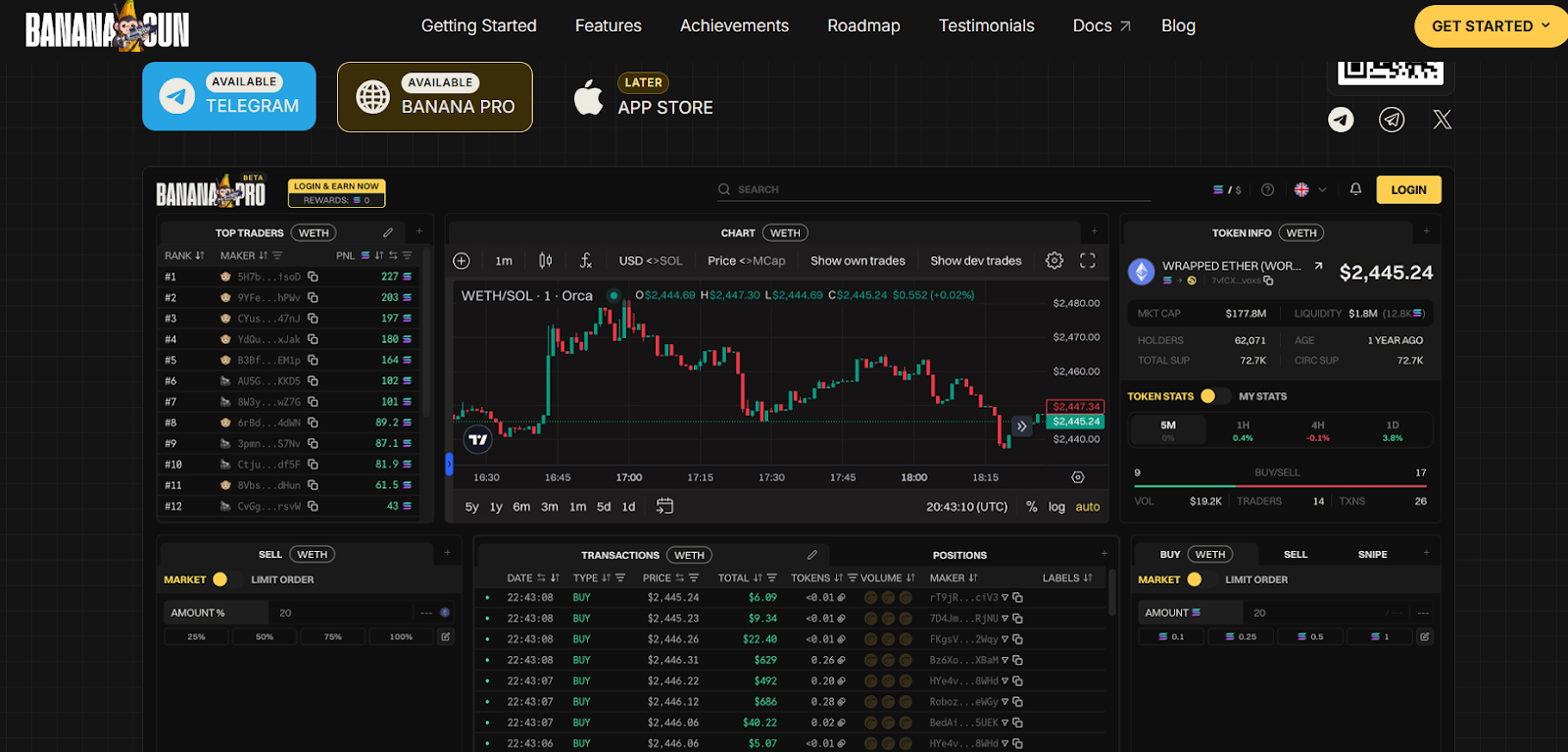Image resolution: width=1568 pixels, height=752 pixels.
Task: Edit the buy amount presets
Action: coord(1424,637)
